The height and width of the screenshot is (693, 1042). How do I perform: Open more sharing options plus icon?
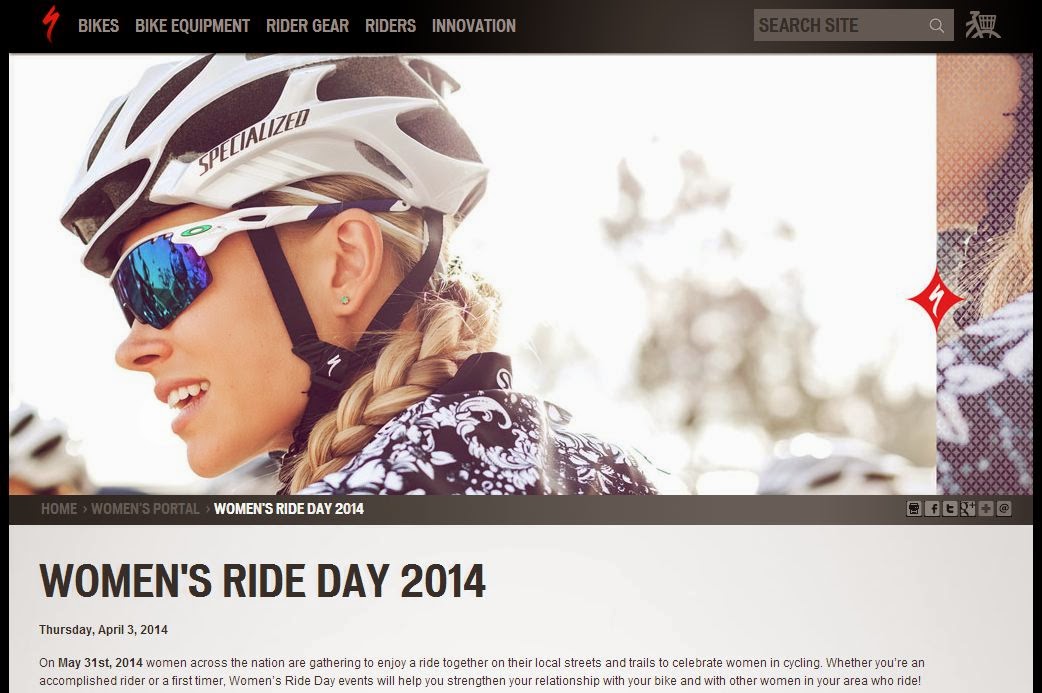pyautogui.click(x=986, y=509)
